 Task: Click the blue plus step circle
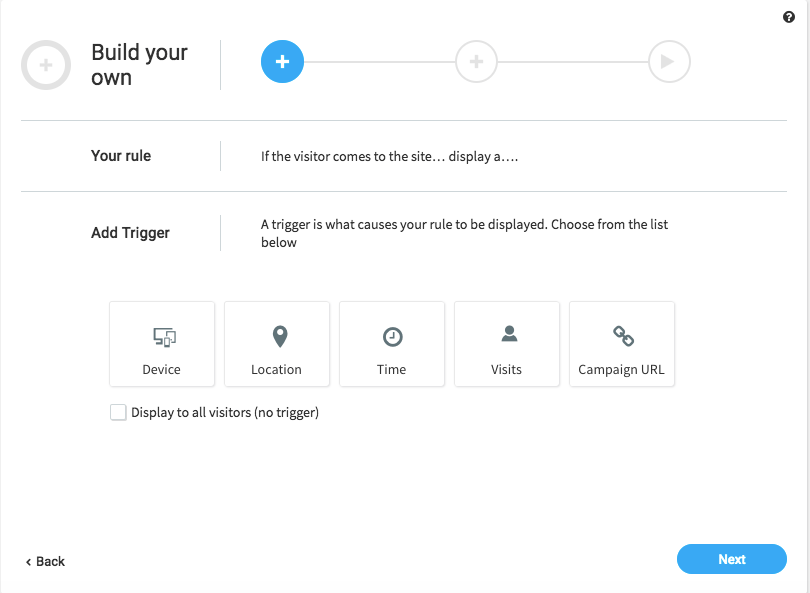[x=282, y=61]
